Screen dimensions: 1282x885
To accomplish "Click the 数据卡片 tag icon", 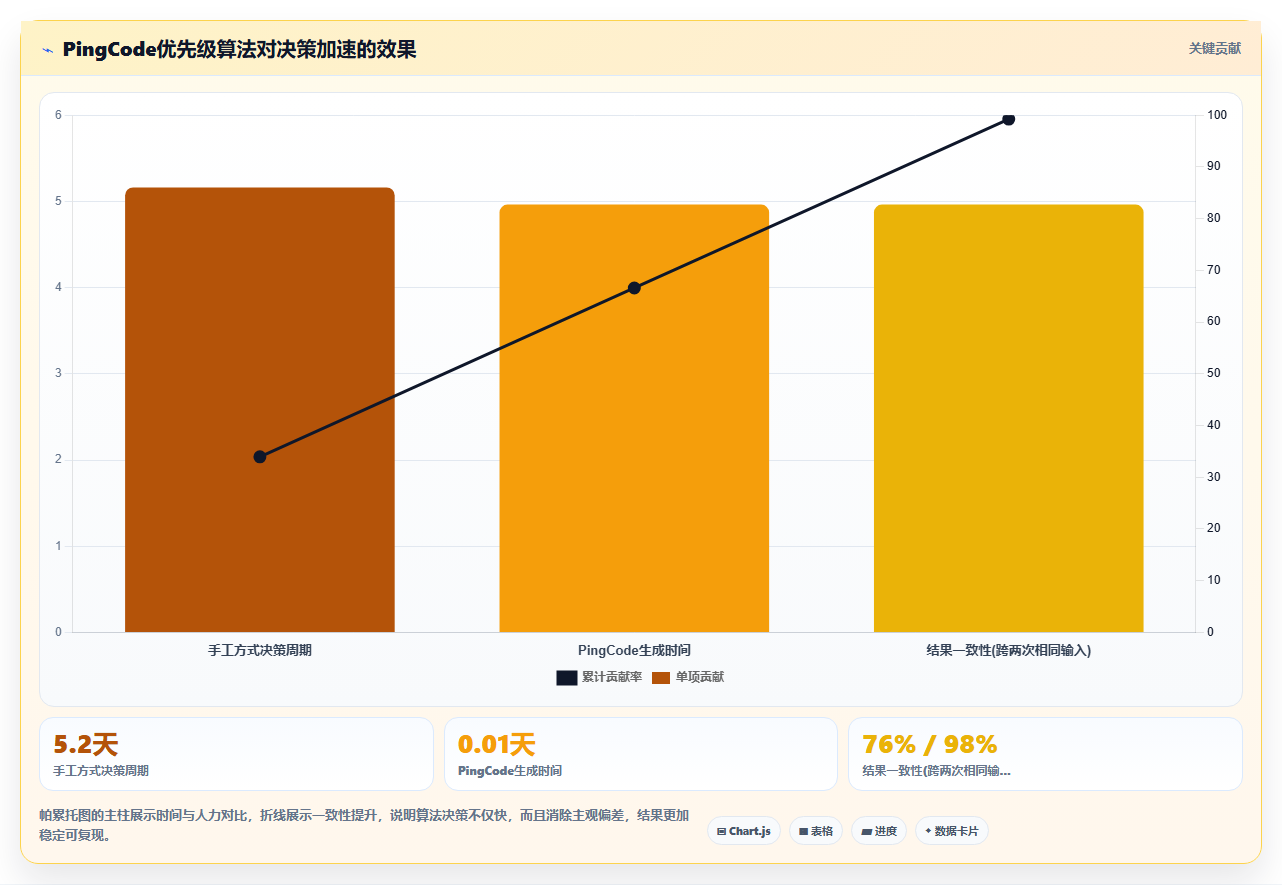I will pos(928,831).
